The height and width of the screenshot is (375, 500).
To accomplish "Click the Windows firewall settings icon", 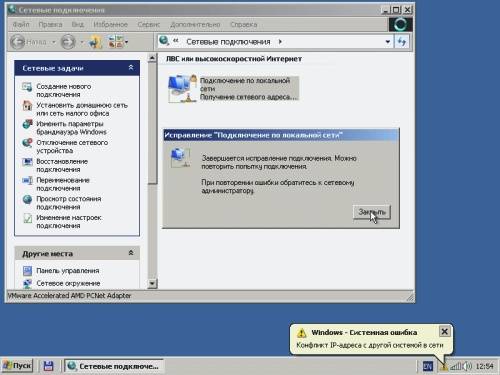I will [27, 124].
